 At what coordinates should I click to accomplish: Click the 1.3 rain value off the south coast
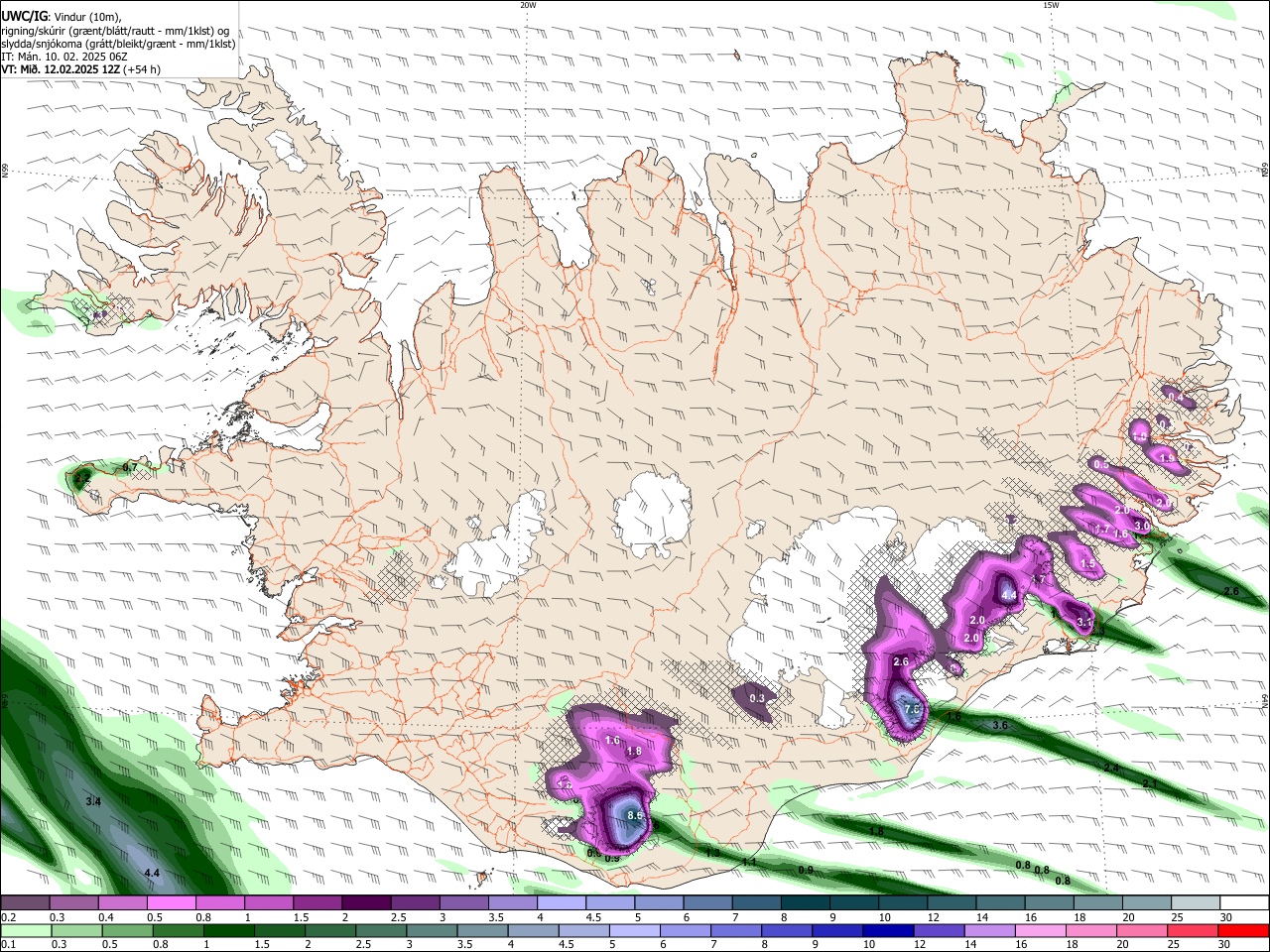[x=712, y=853]
